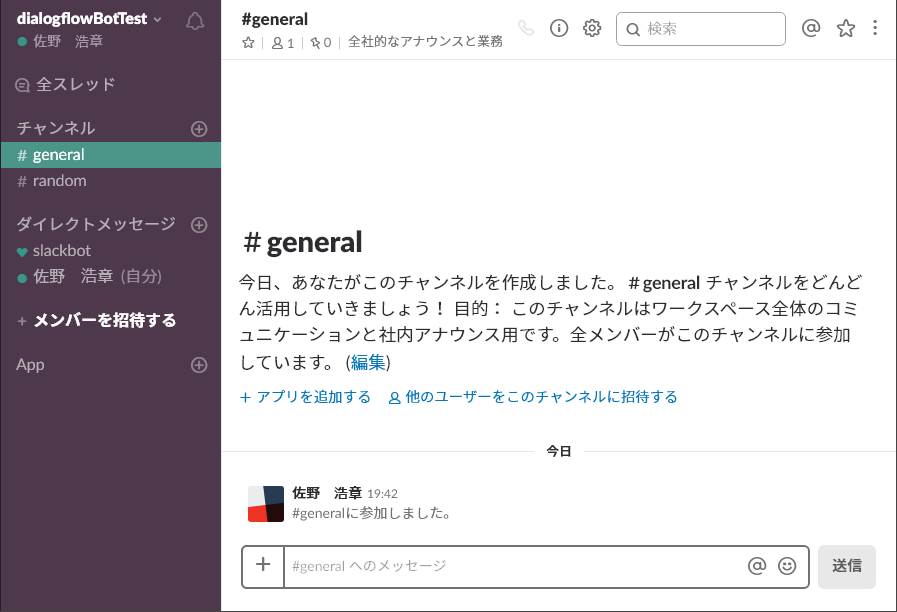Click the sender name 佐野 浩章 in the message

(x=327, y=493)
